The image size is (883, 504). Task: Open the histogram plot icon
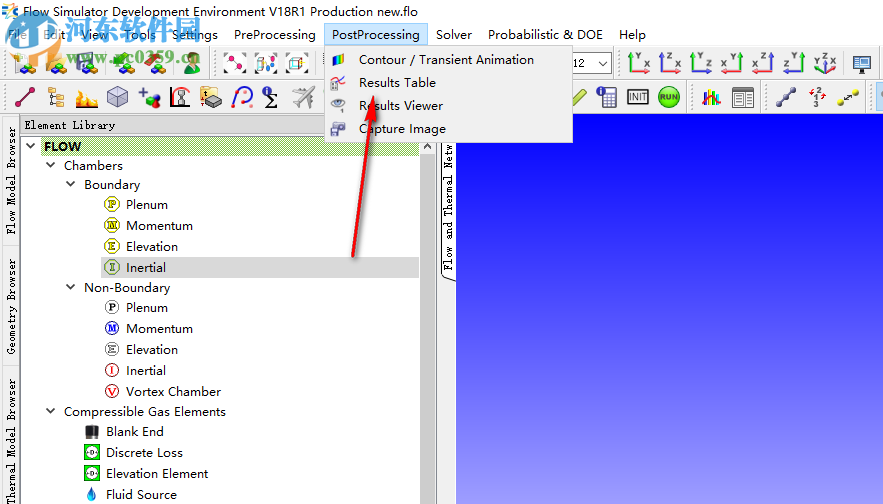click(x=711, y=98)
